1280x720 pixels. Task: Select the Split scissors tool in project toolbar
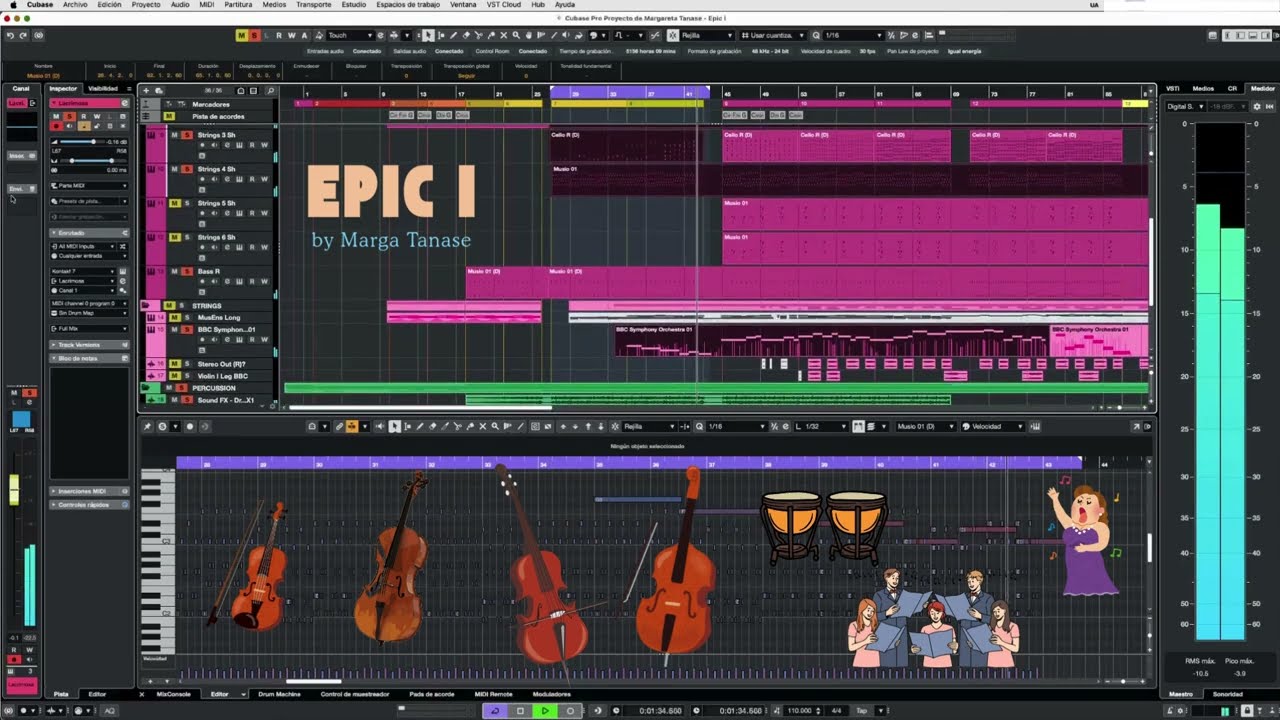477,35
